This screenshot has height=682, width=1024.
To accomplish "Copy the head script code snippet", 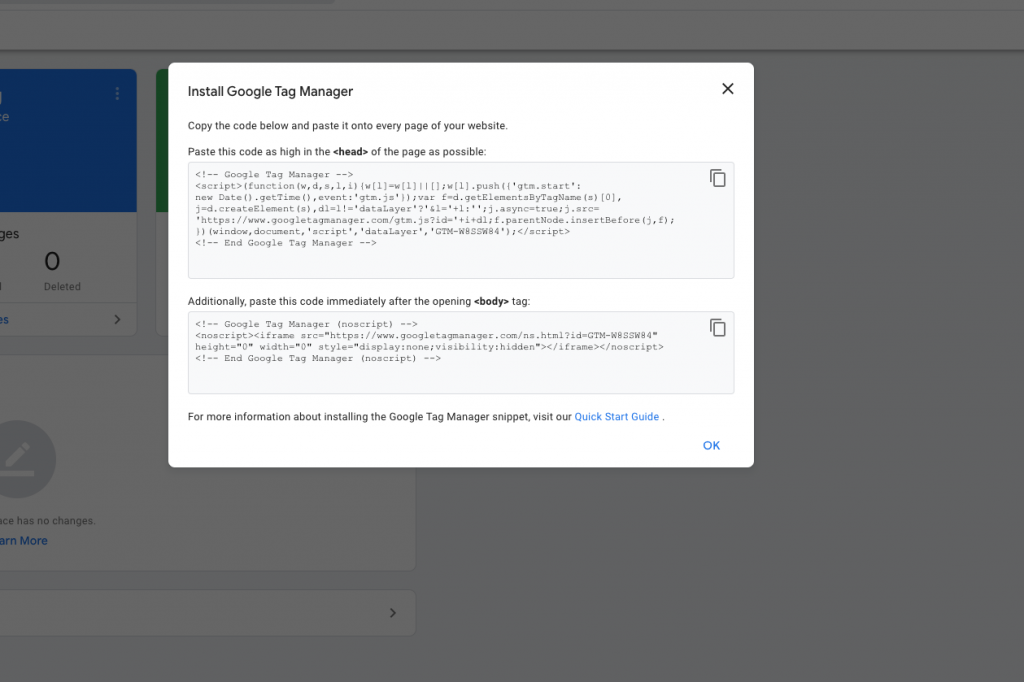I will pyautogui.click(x=718, y=178).
